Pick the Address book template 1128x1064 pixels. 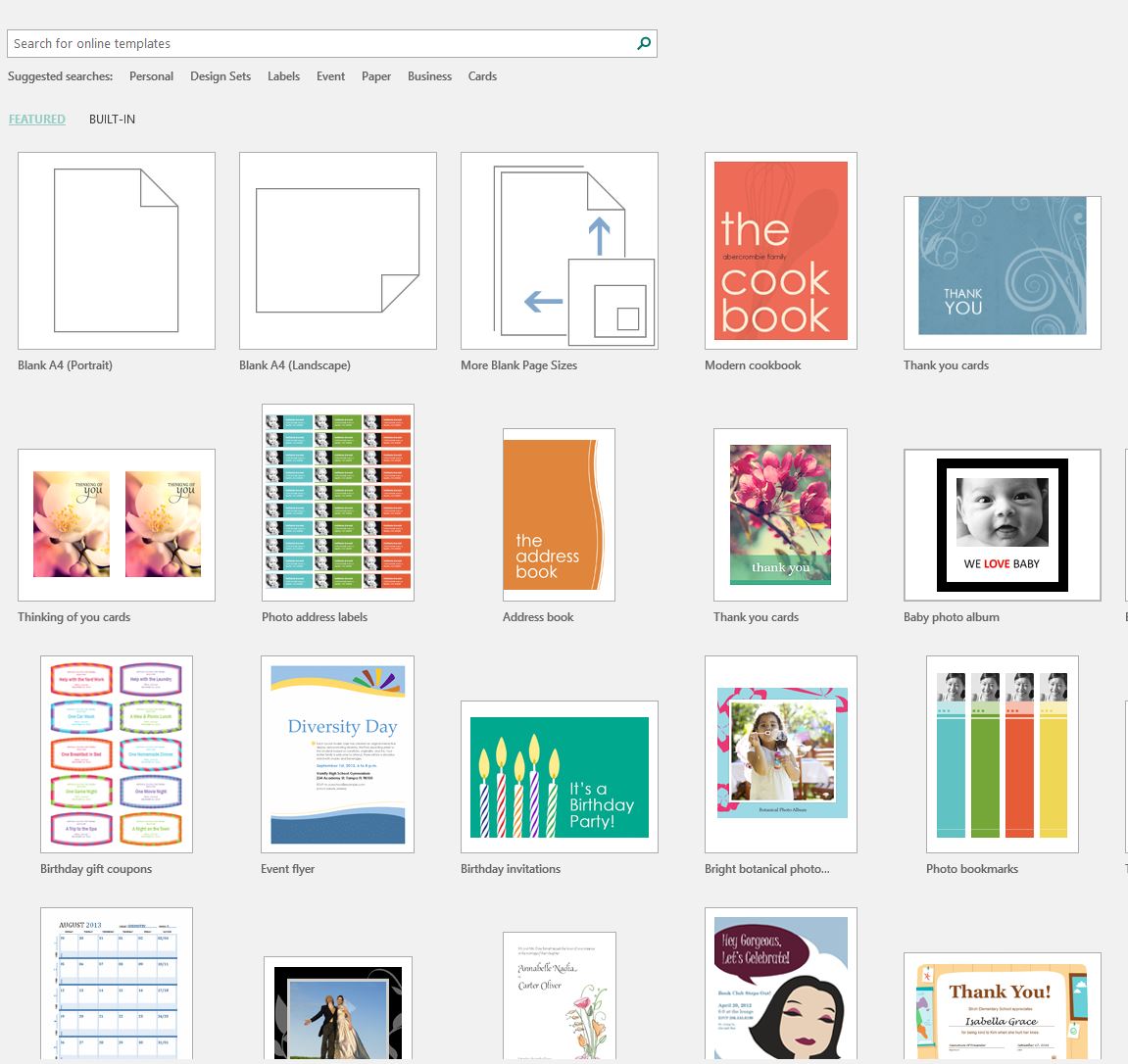[559, 513]
